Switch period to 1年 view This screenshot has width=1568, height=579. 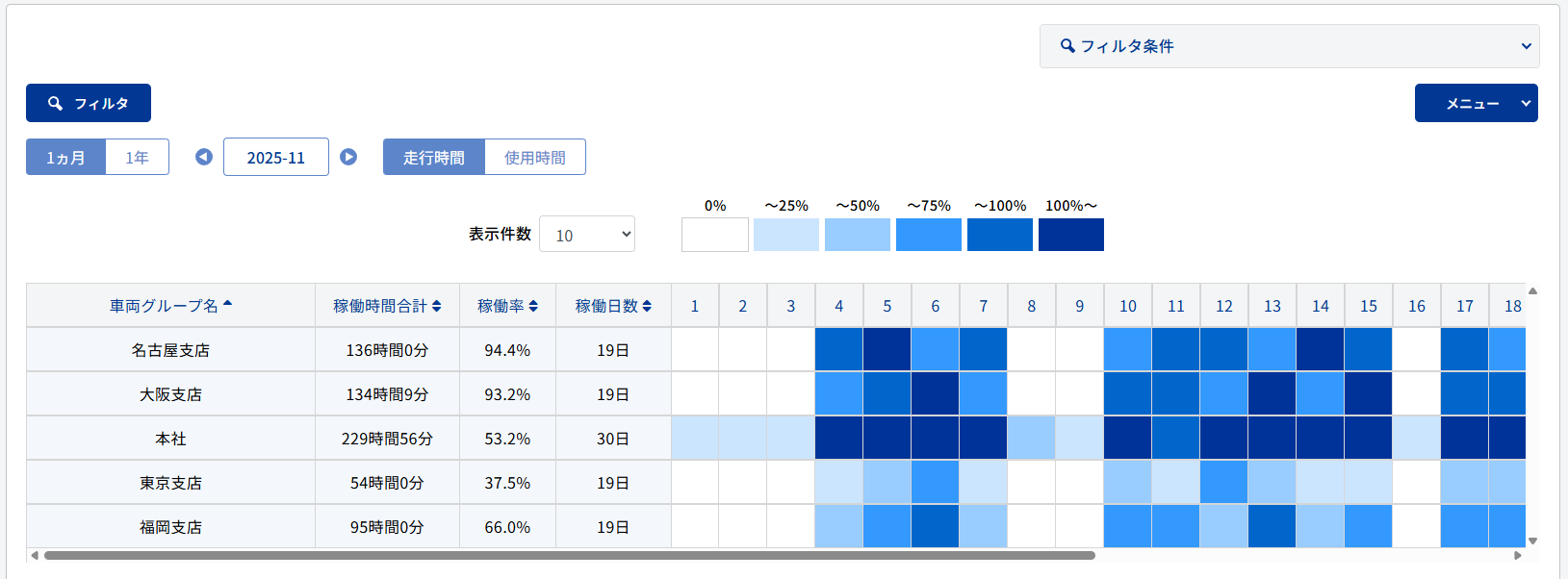click(x=137, y=158)
